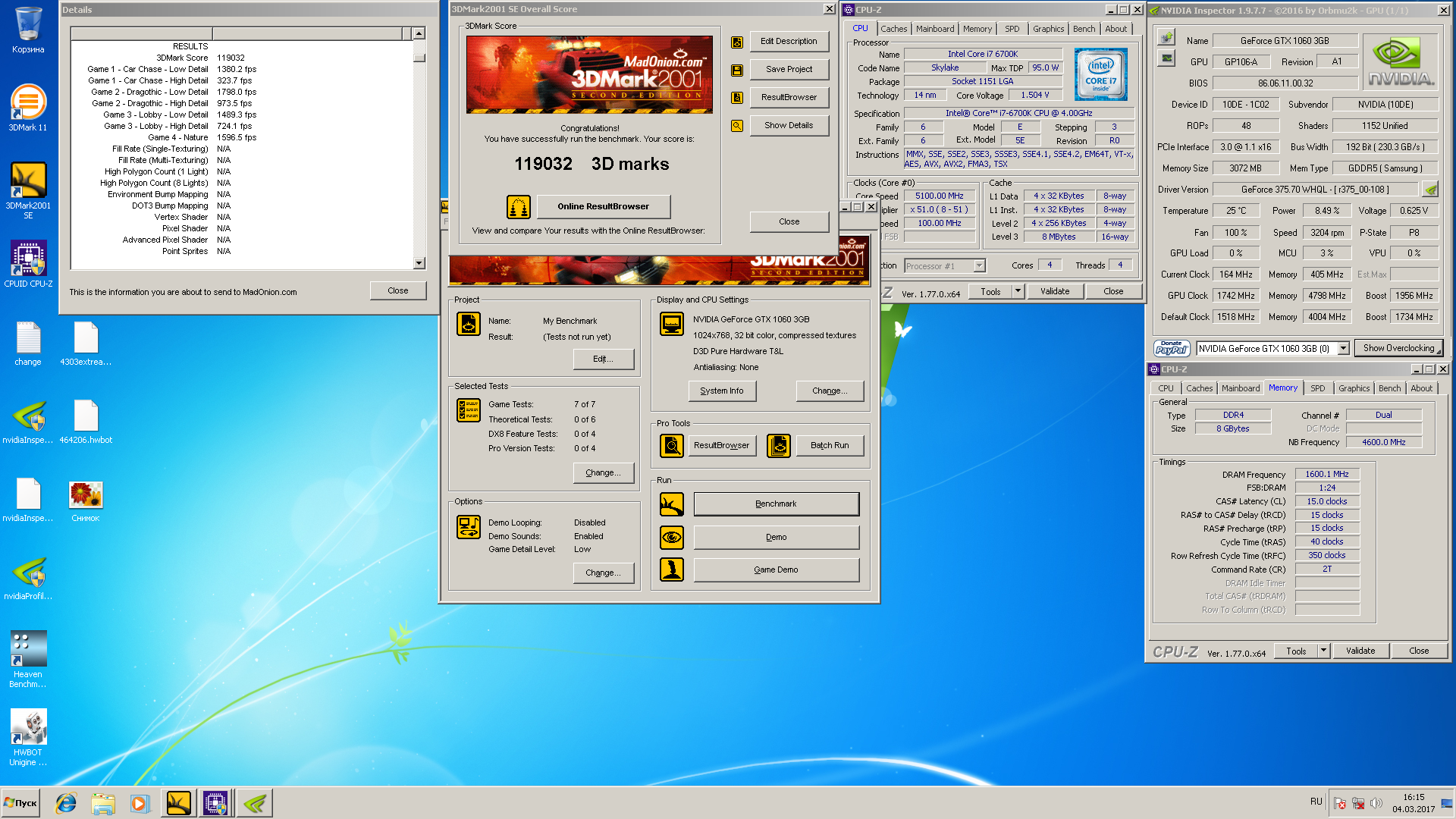Open the GPU selection dropdown in NVIDIA Inspector
The width and height of the screenshot is (1456, 819).
tap(1343, 348)
